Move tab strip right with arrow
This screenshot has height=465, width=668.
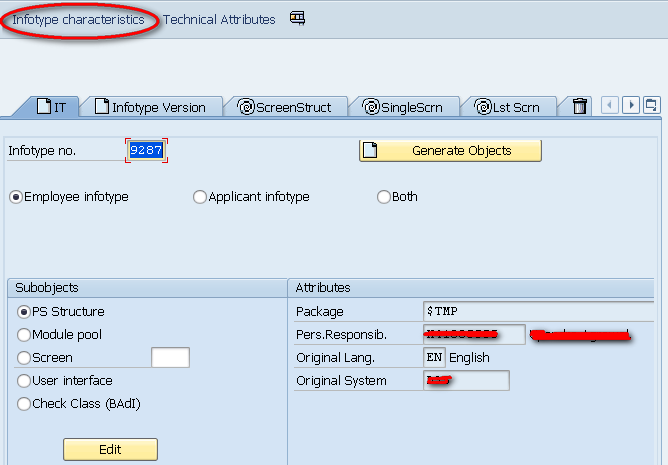pyautogui.click(x=631, y=105)
